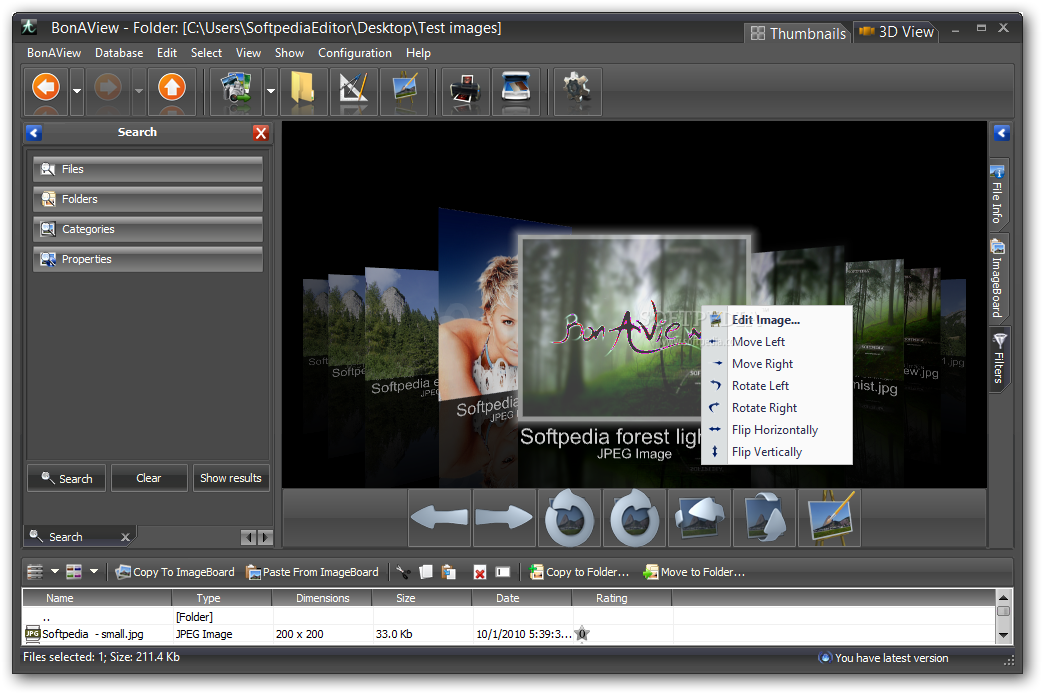
Task: Collapse the Search panel with blue arrow
Action: 34,132
